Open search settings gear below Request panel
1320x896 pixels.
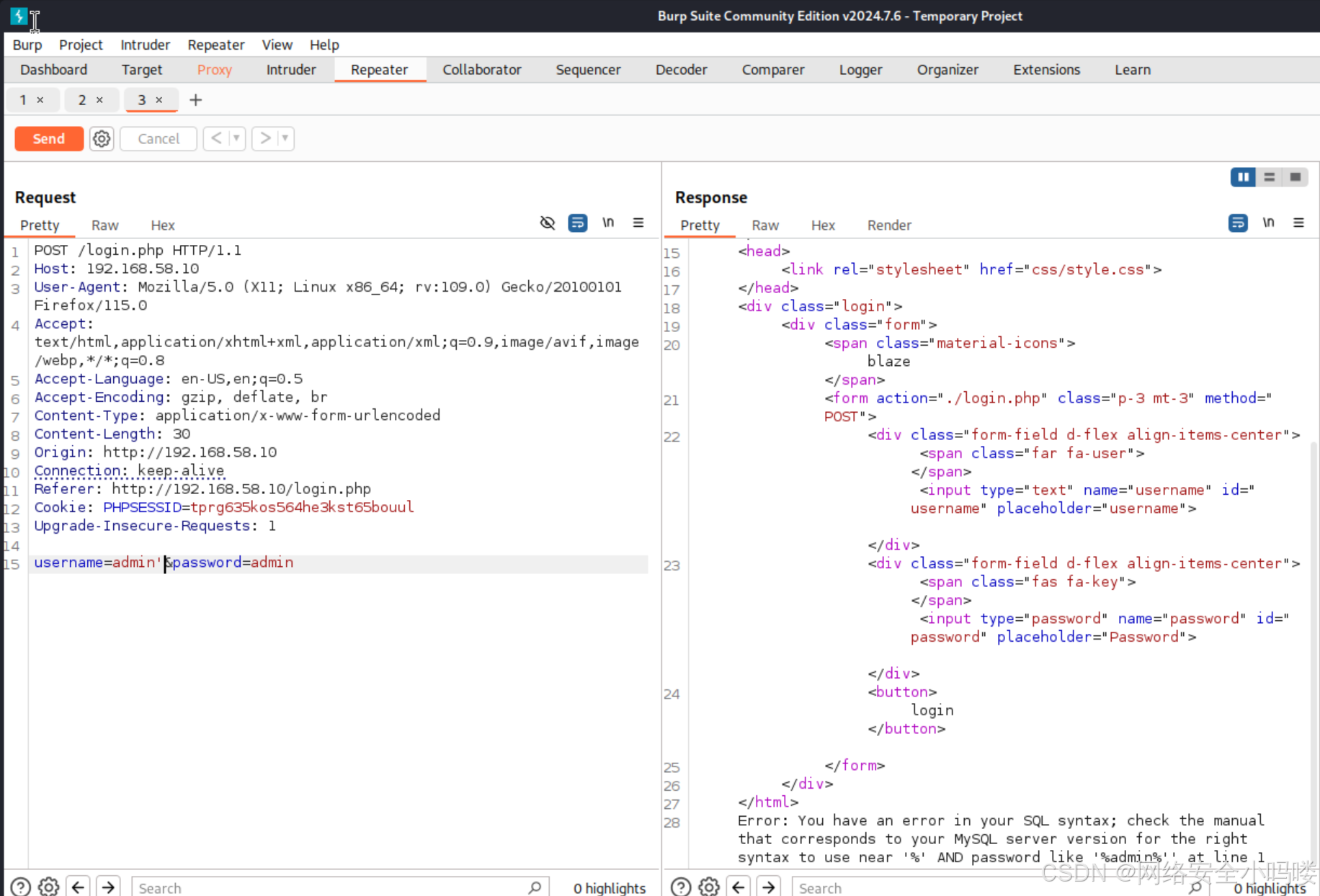(49, 887)
